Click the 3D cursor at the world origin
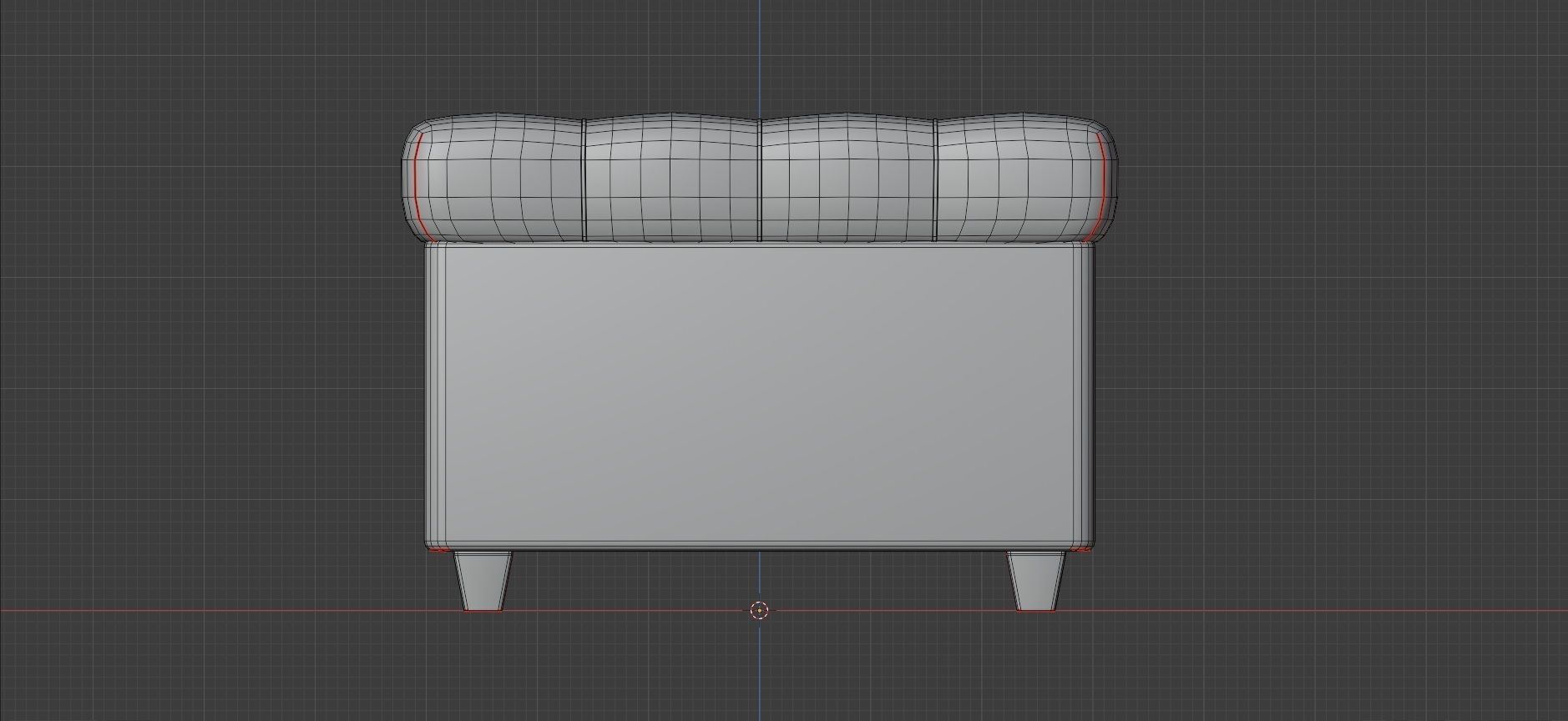Image resolution: width=1568 pixels, height=721 pixels. (x=758, y=611)
